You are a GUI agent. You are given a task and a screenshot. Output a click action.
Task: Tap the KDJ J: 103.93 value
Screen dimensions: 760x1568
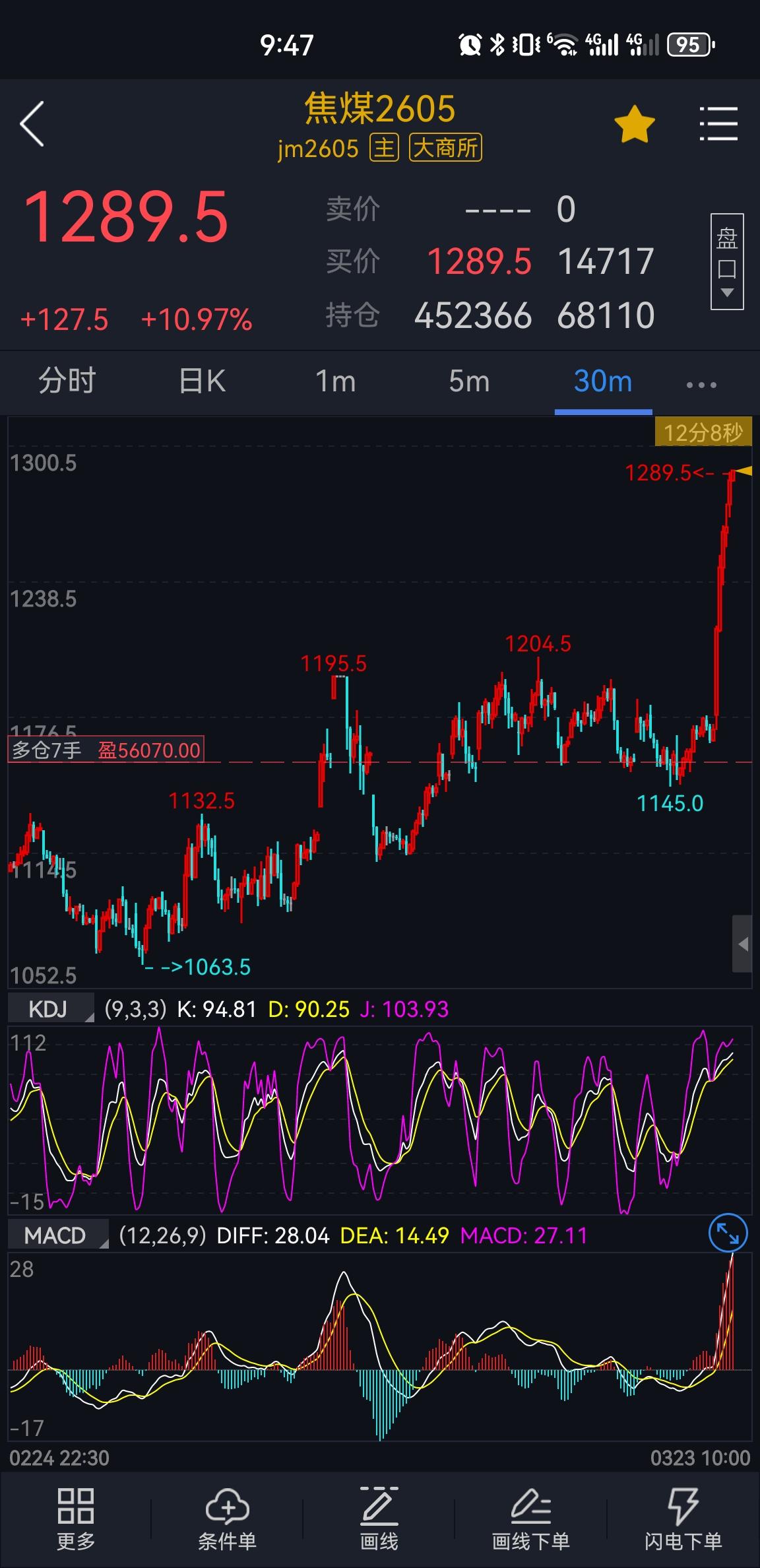404,1009
